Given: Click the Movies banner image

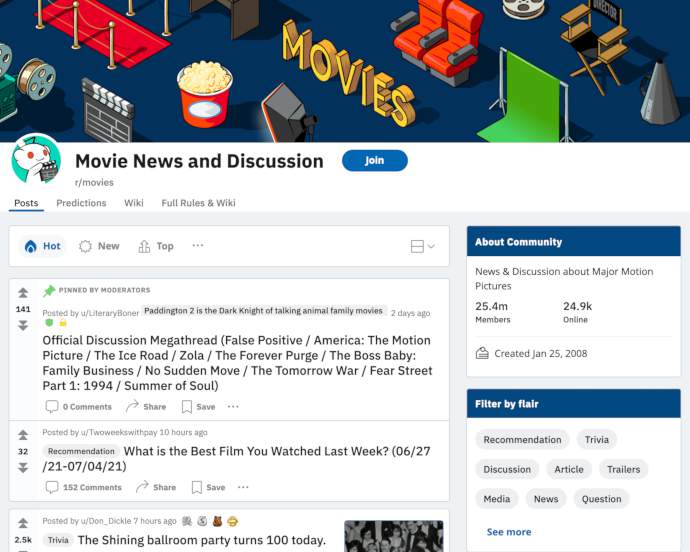Looking at the screenshot, I should click(x=345, y=70).
